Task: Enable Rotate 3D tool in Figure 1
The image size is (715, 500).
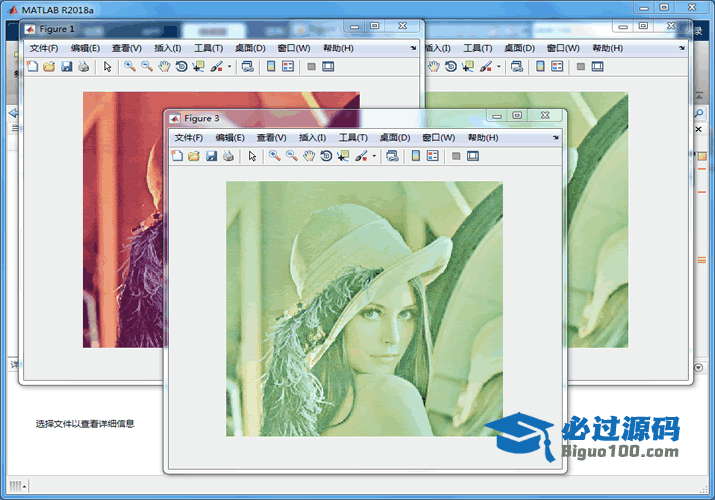Action: [x=181, y=67]
